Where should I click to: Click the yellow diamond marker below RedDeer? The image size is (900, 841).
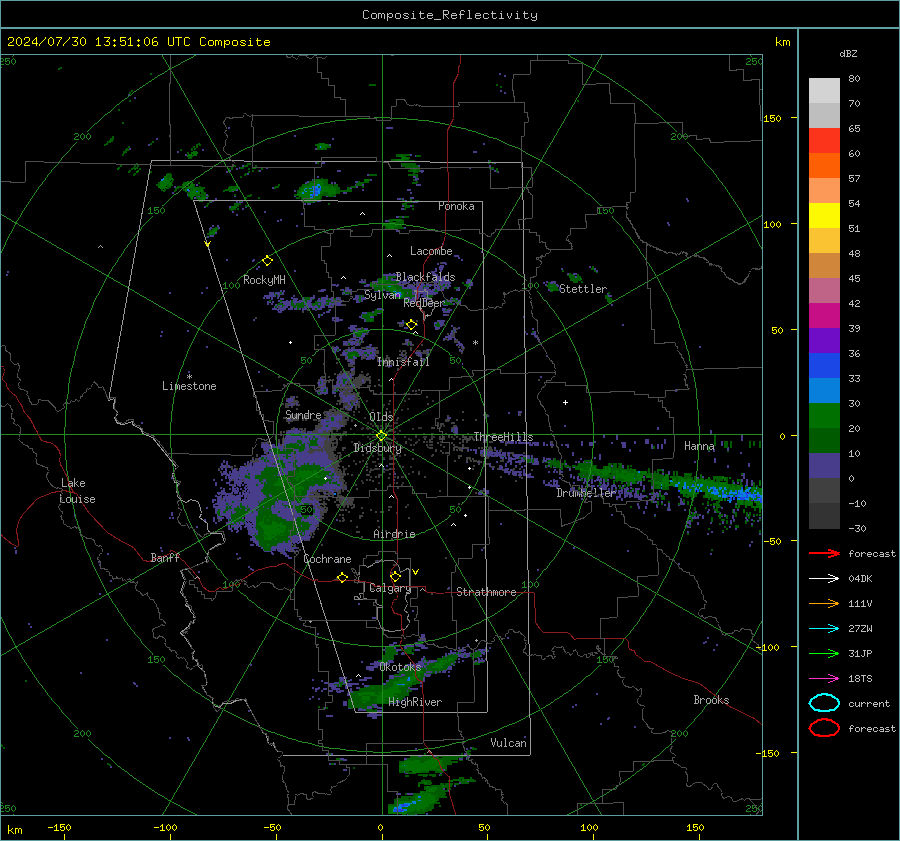click(x=411, y=325)
